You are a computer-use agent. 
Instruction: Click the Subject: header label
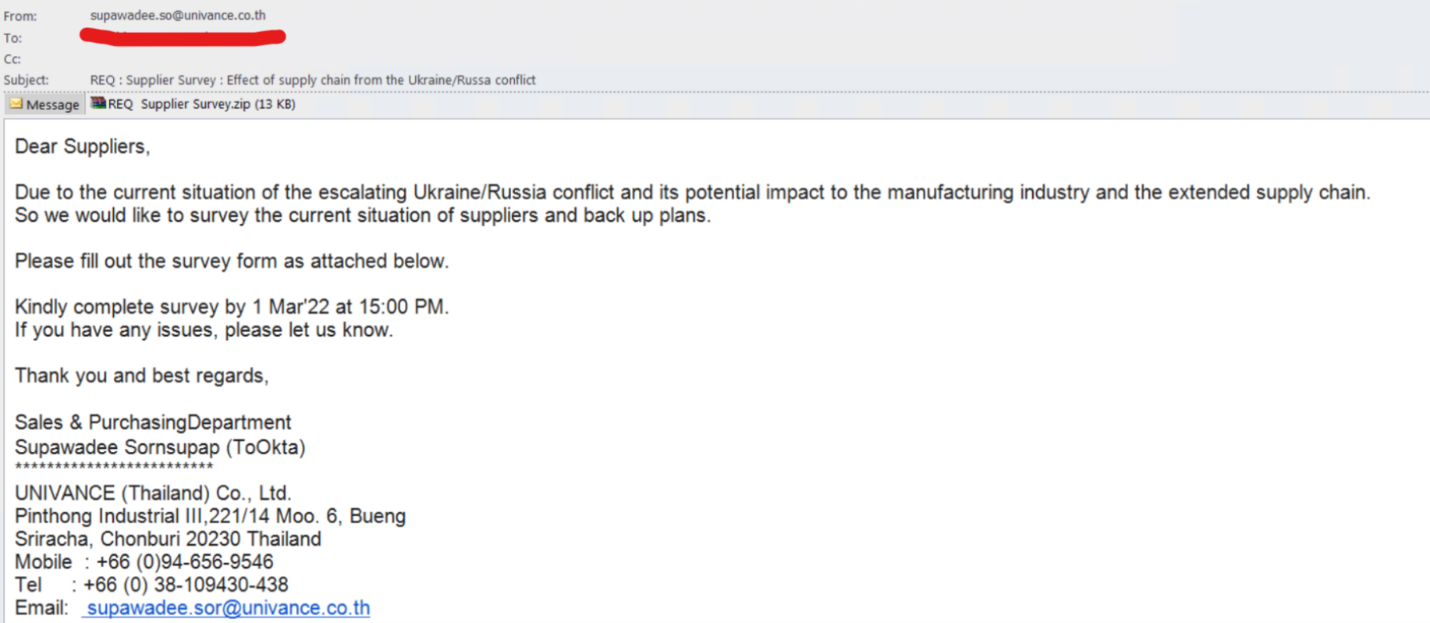click(27, 80)
